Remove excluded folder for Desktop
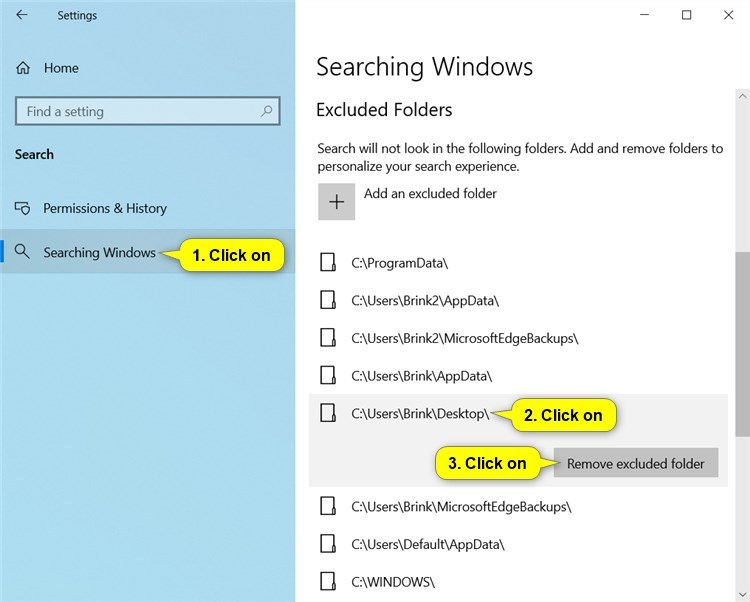The height and width of the screenshot is (602, 750). click(x=636, y=463)
